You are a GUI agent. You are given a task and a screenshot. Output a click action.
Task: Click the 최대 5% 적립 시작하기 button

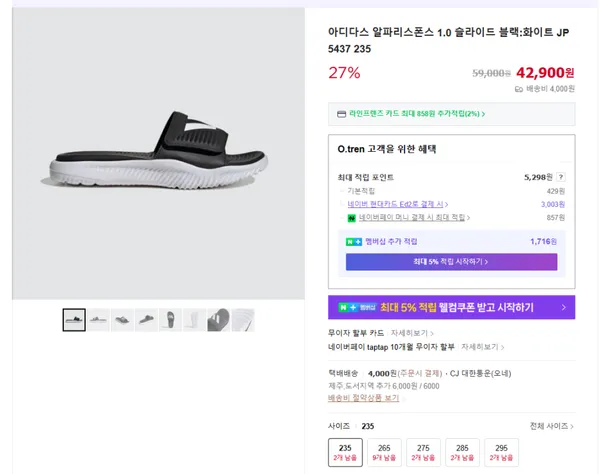coord(451,262)
